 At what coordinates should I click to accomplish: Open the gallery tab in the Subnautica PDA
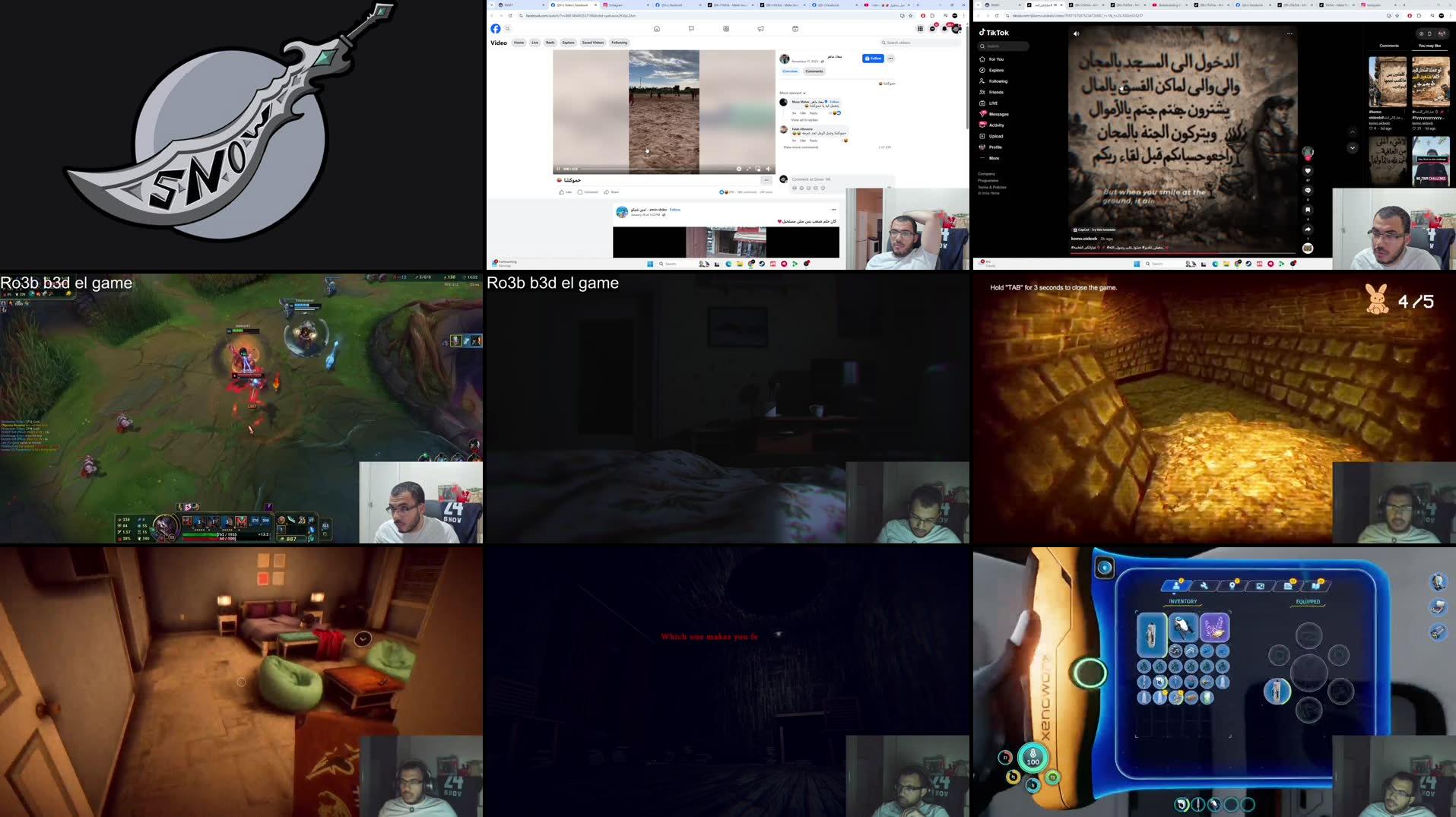tap(1261, 586)
